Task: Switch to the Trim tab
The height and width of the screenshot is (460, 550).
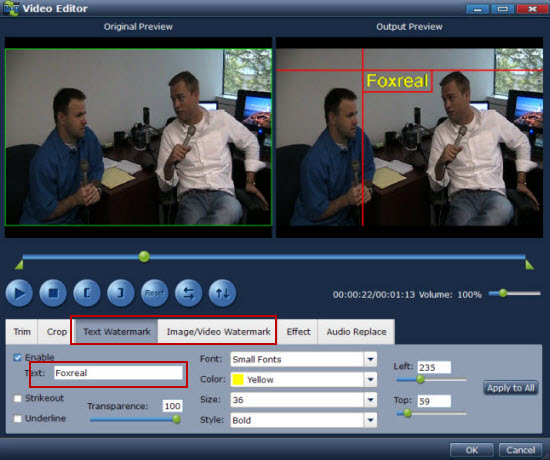Action: (22, 332)
